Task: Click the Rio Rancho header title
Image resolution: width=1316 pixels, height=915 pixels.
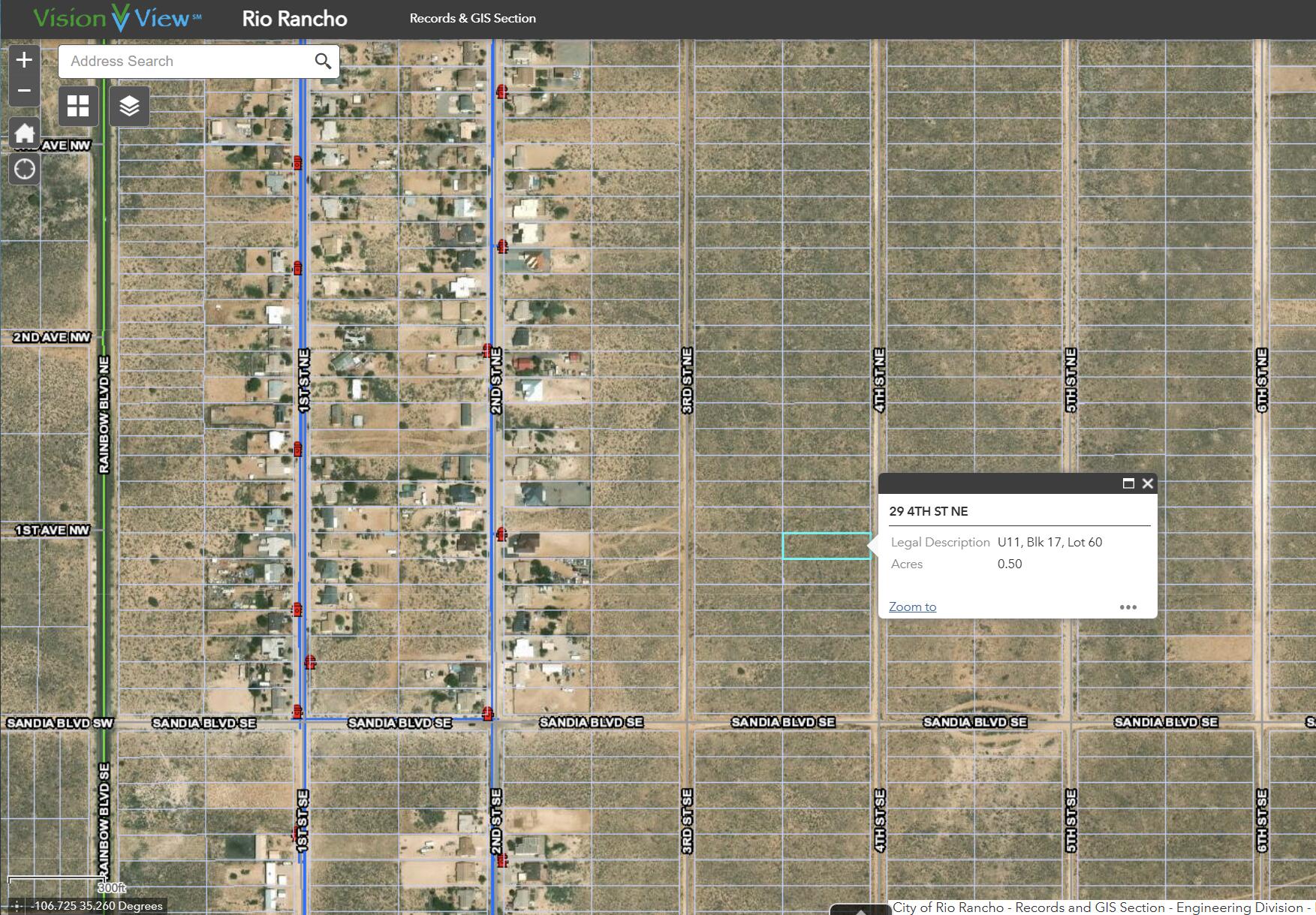Action: [294, 19]
